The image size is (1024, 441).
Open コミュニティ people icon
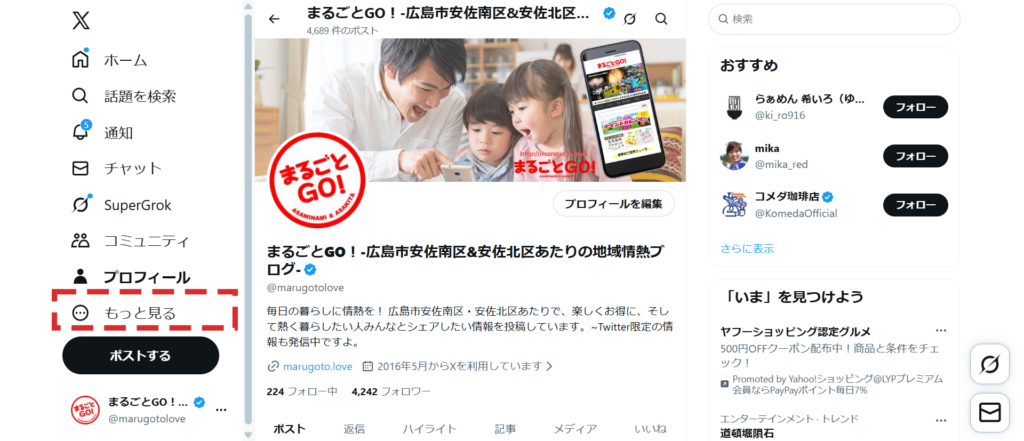click(80, 240)
